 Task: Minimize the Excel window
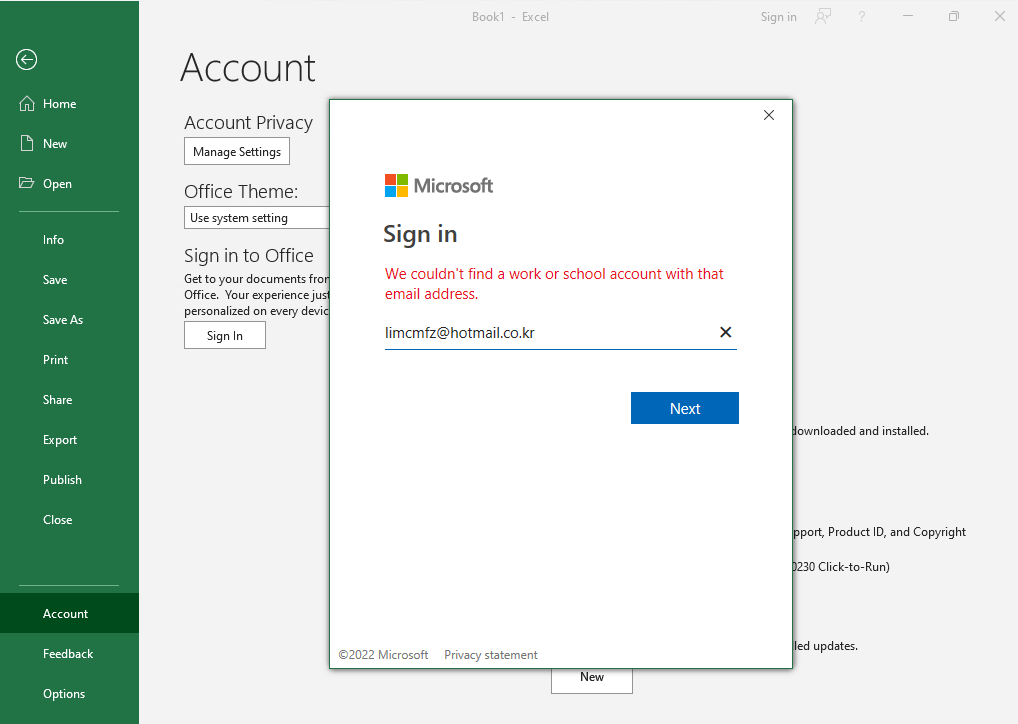(908, 16)
